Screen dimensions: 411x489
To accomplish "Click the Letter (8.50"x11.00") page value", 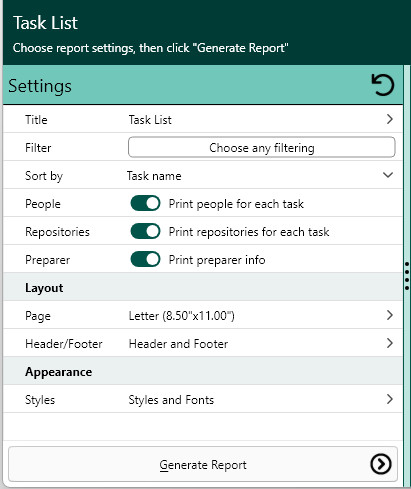I will pos(182,316).
